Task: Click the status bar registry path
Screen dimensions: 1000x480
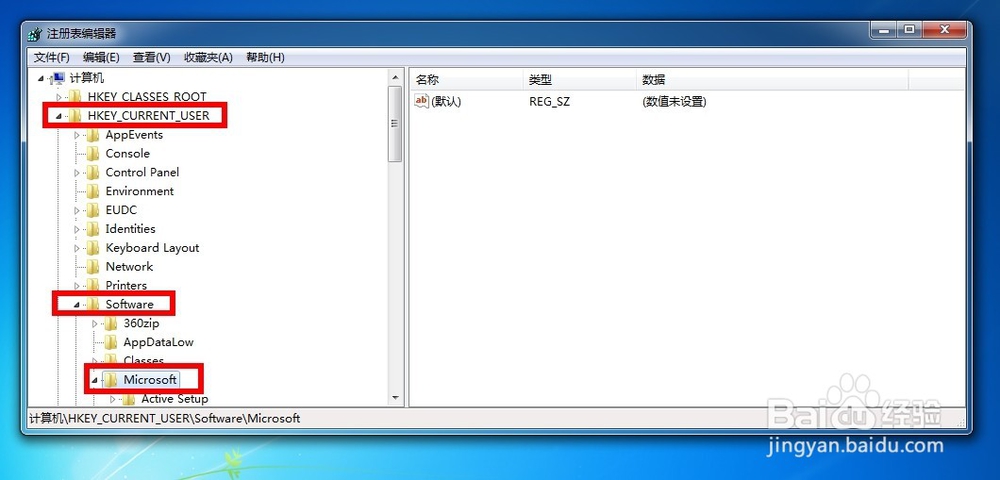Action: [165, 419]
